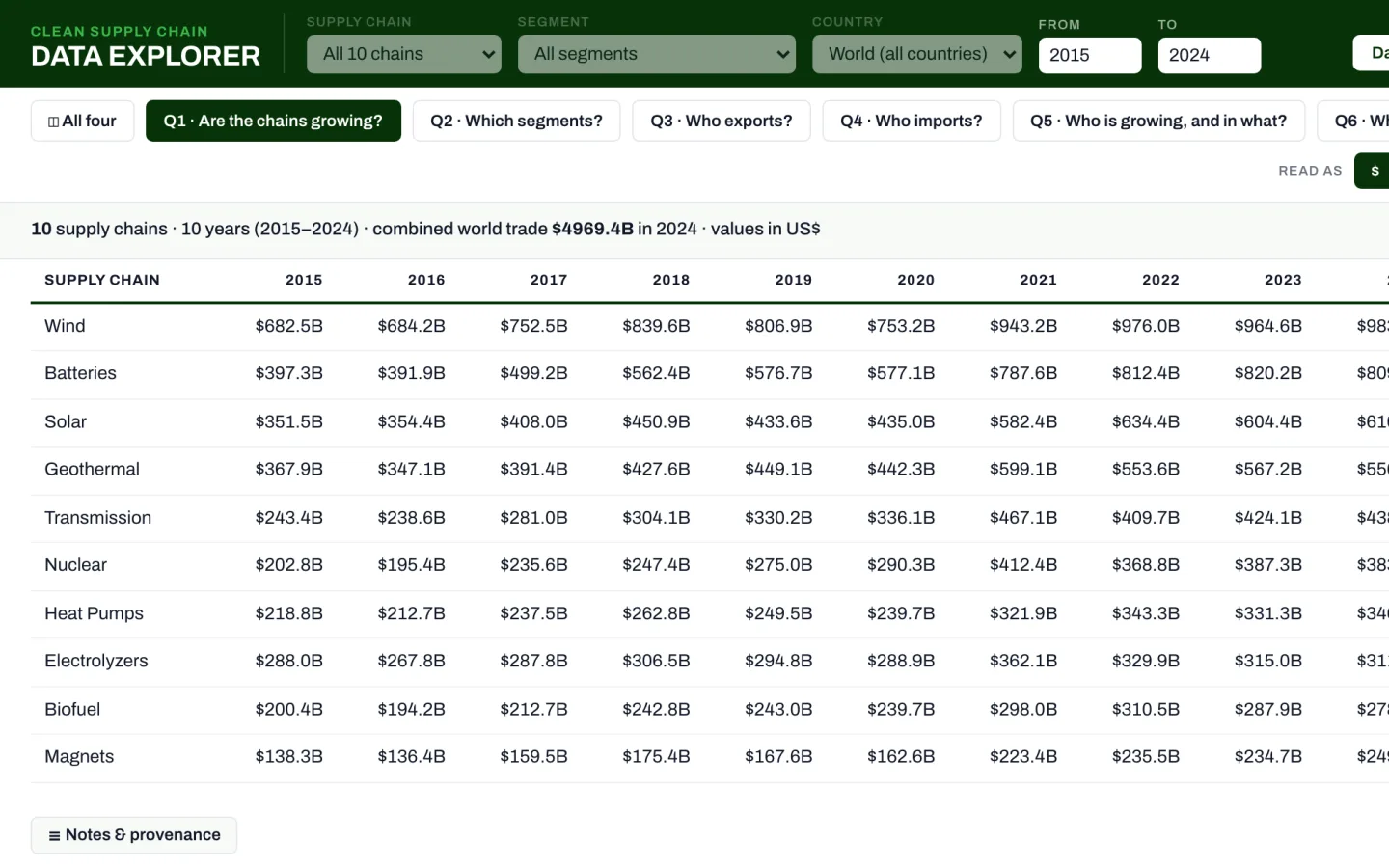The width and height of the screenshot is (1389, 868).
Task: Click Geothermal 2018 value '$427.6B'
Action: [x=656, y=469]
